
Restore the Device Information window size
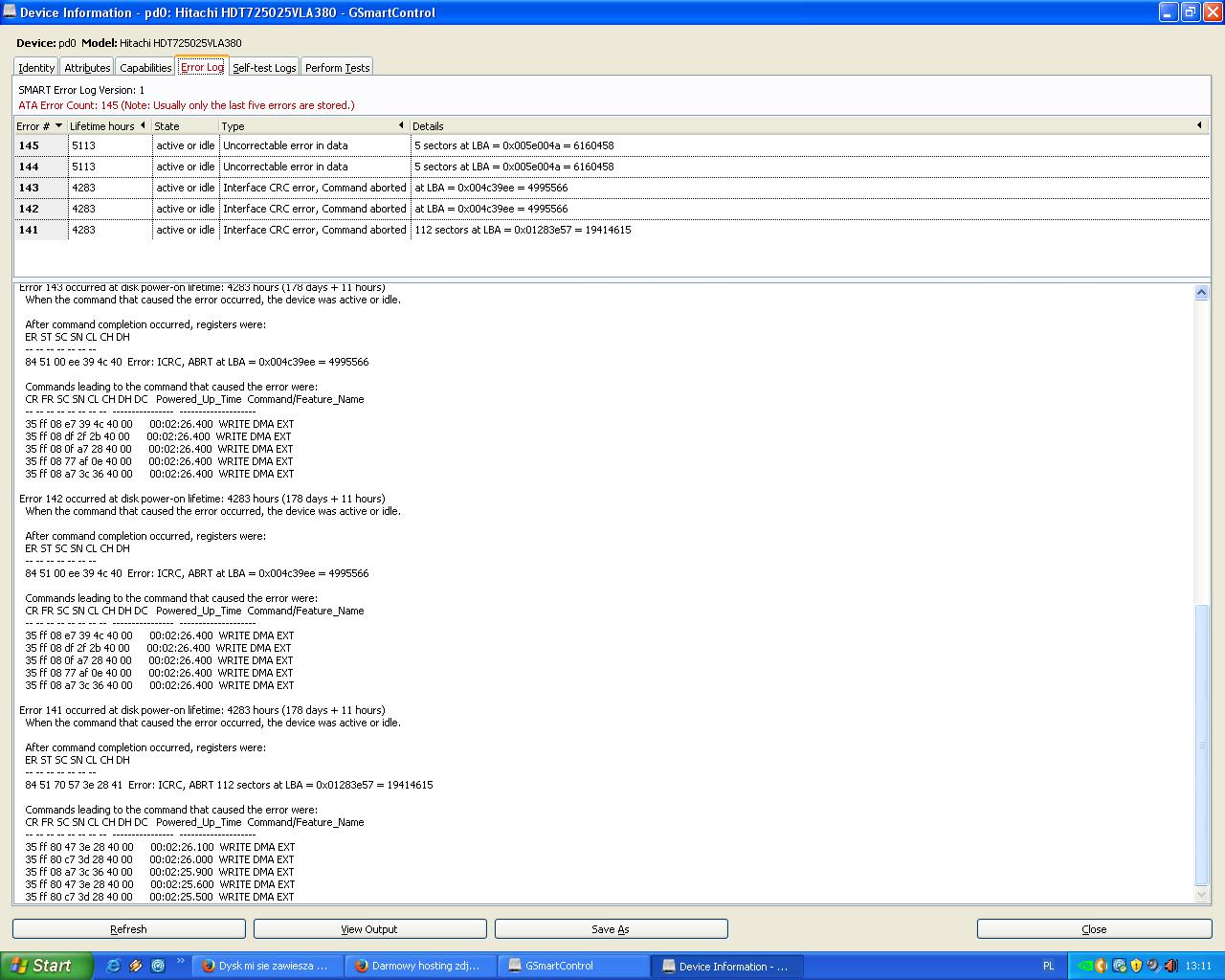point(1191,12)
